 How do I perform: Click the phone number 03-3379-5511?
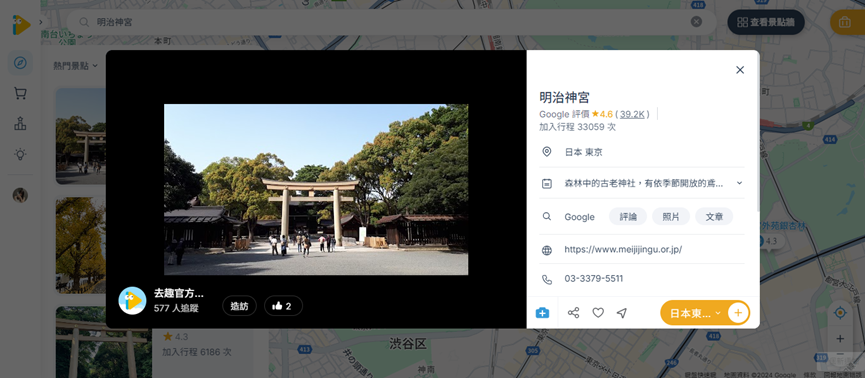(x=594, y=279)
